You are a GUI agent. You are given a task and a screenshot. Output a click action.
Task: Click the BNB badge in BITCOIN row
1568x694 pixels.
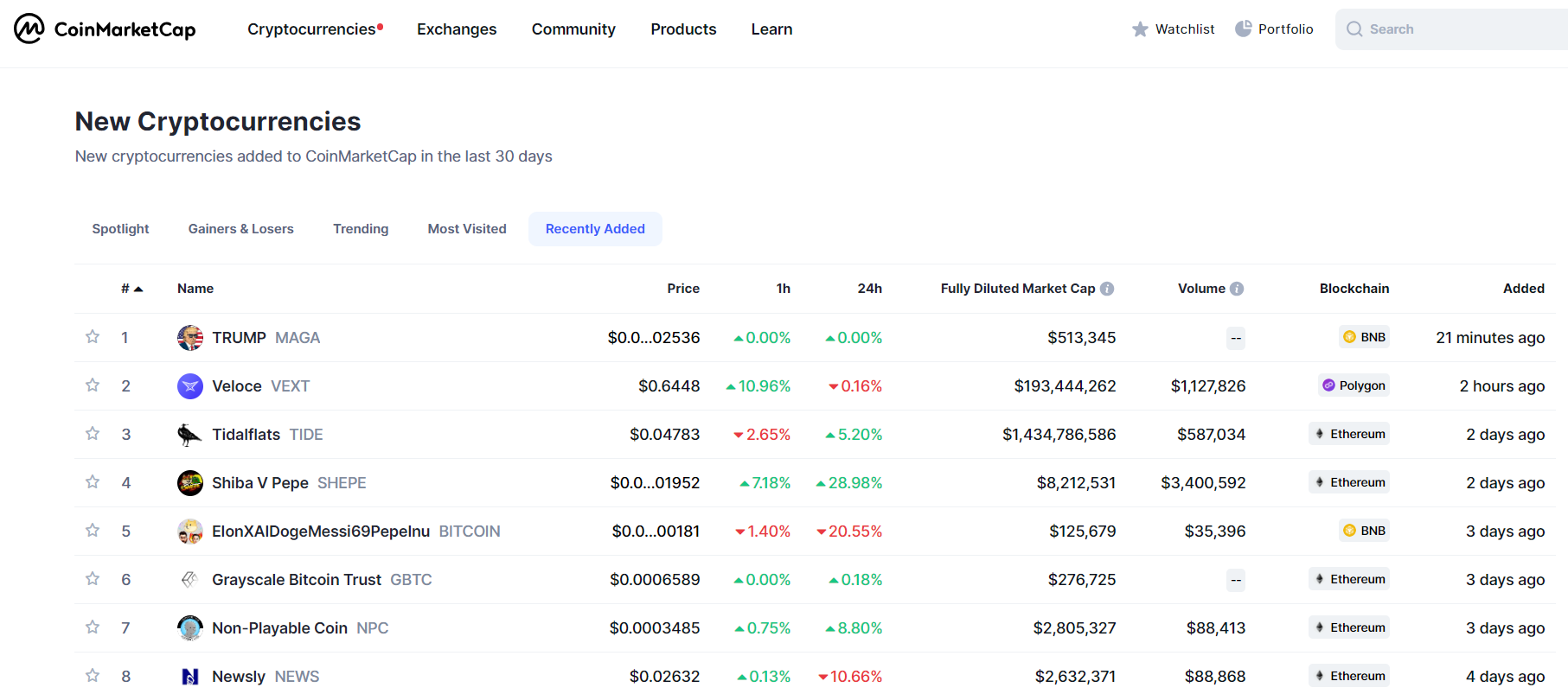click(1364, 531)
